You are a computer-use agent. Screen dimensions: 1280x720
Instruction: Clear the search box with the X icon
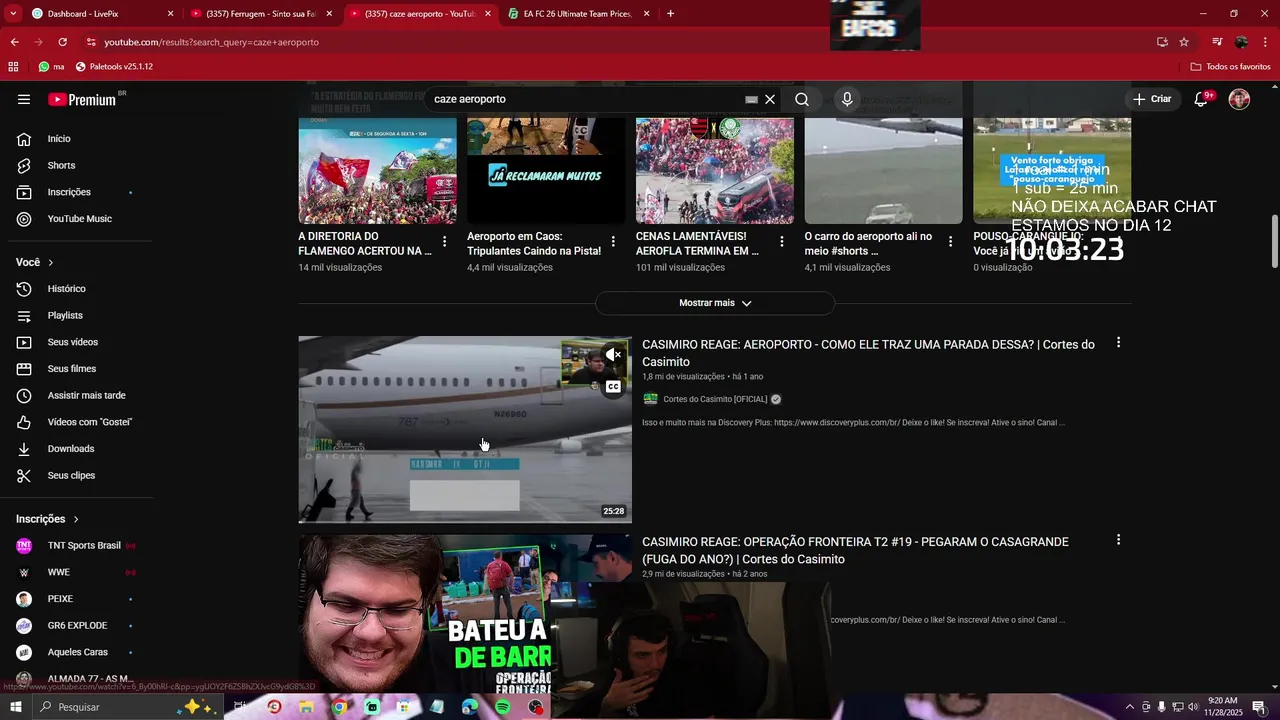click(770, 99)
